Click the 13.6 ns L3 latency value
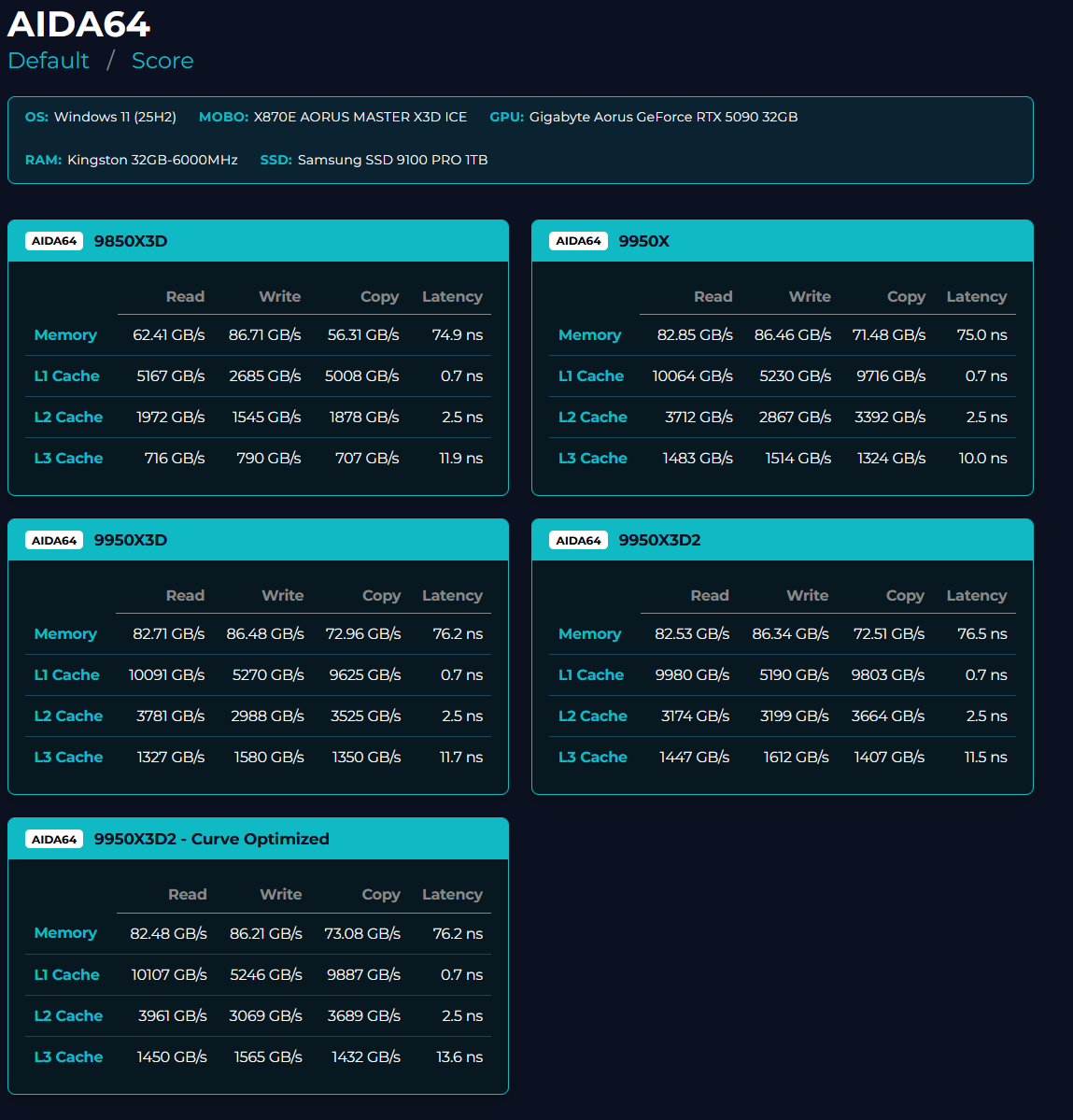The height and width of the screenshot is (1120, 1073). pyautogui.click(x=459, y=1057)
